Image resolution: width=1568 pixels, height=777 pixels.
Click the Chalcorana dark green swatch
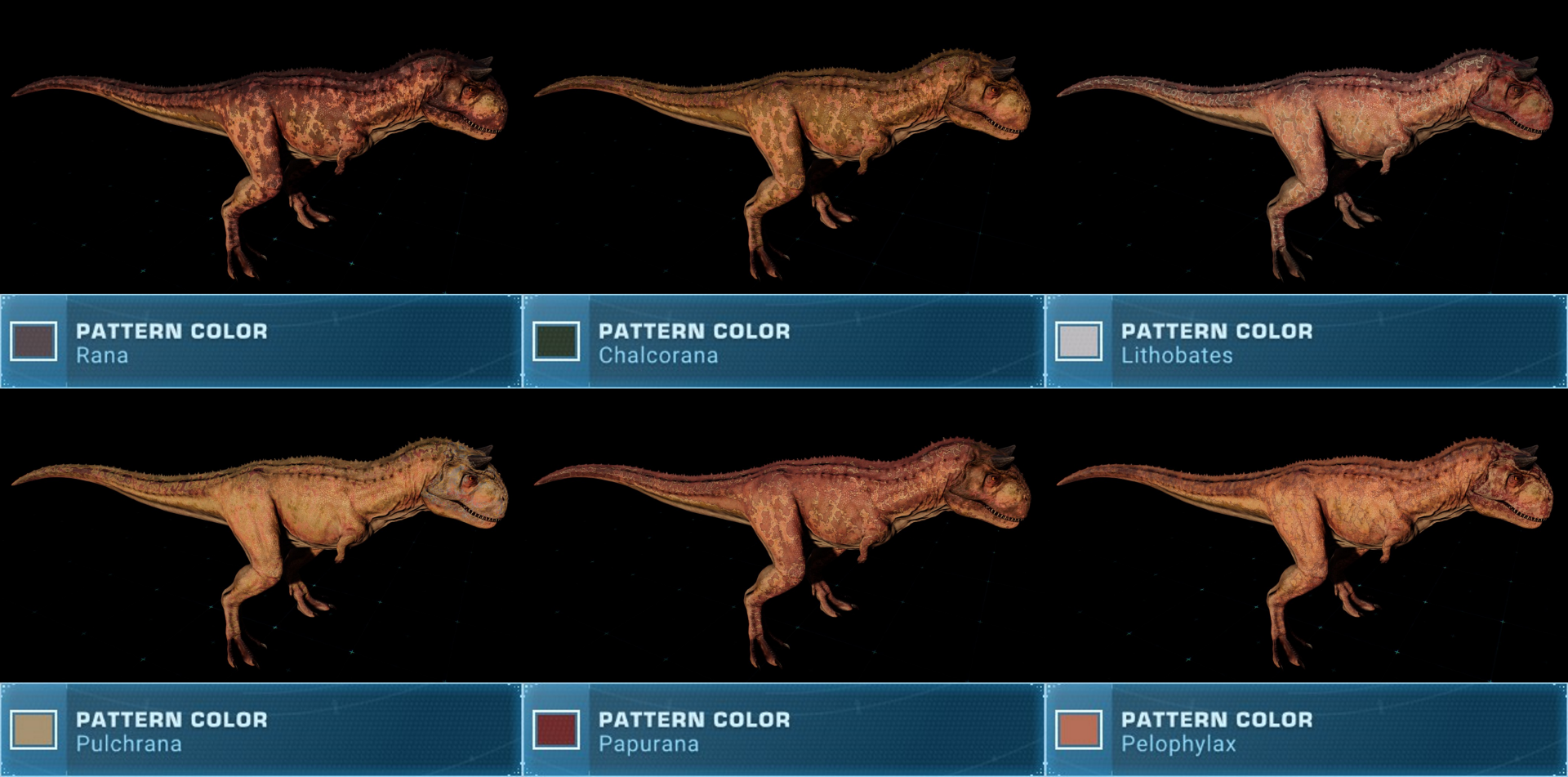(x=556, y=342)
